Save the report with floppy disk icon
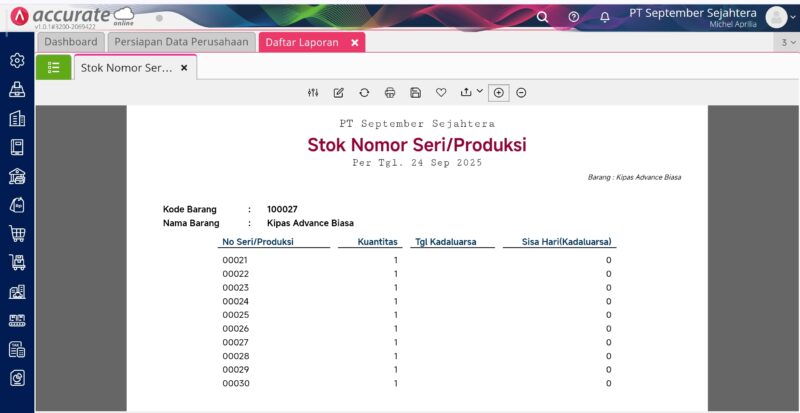800x413 pixels. click(415, 92)
